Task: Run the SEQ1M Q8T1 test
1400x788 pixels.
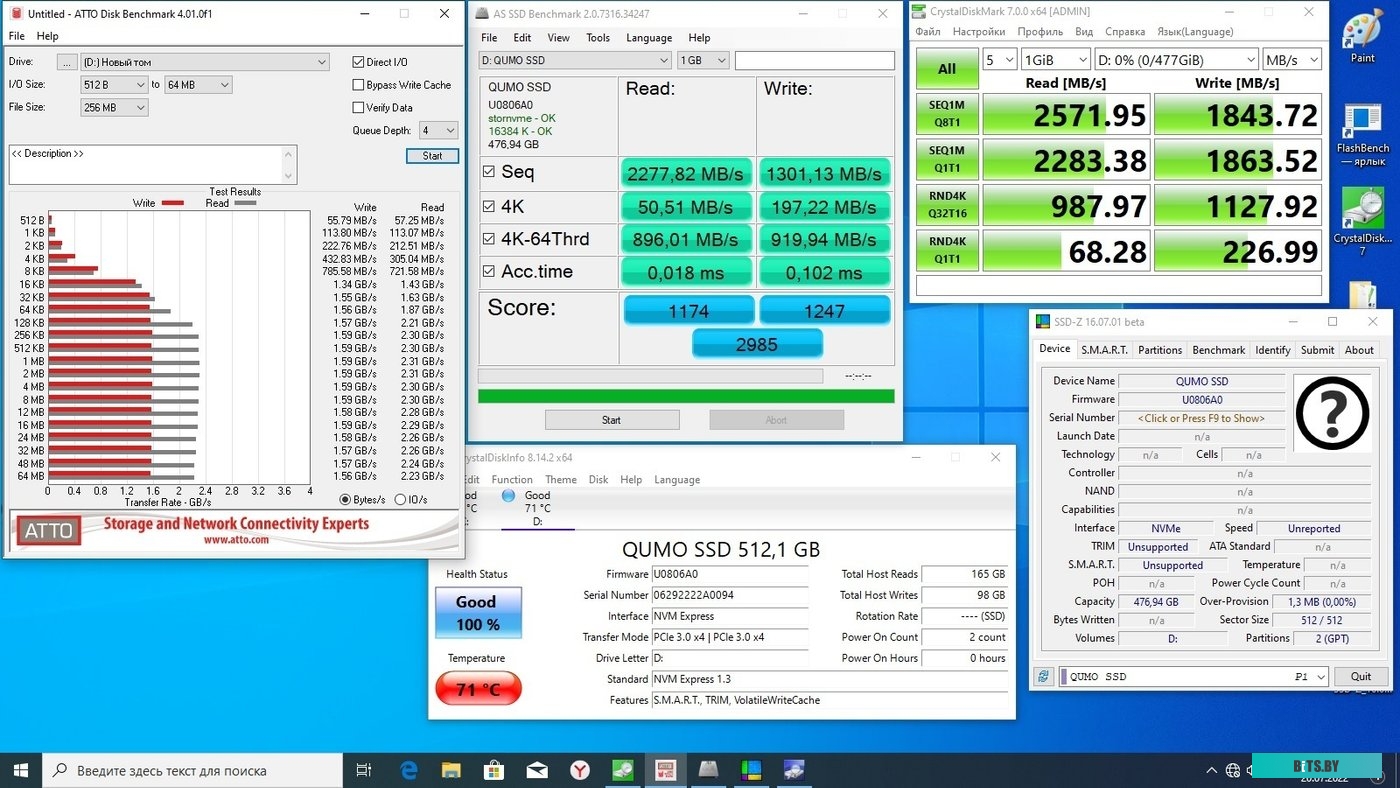Action: click(x=946, y=114)
